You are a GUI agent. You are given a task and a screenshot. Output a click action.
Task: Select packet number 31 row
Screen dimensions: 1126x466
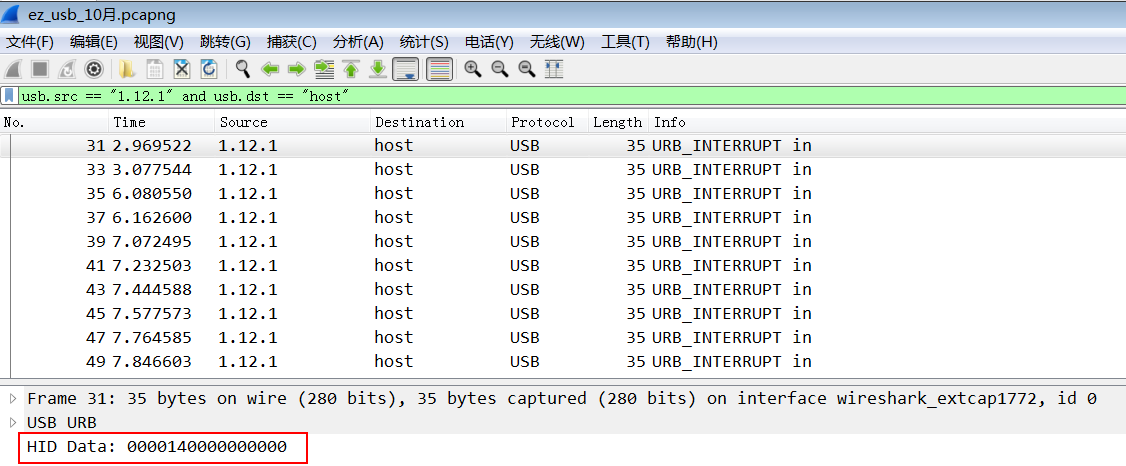[x=563, y=146]
